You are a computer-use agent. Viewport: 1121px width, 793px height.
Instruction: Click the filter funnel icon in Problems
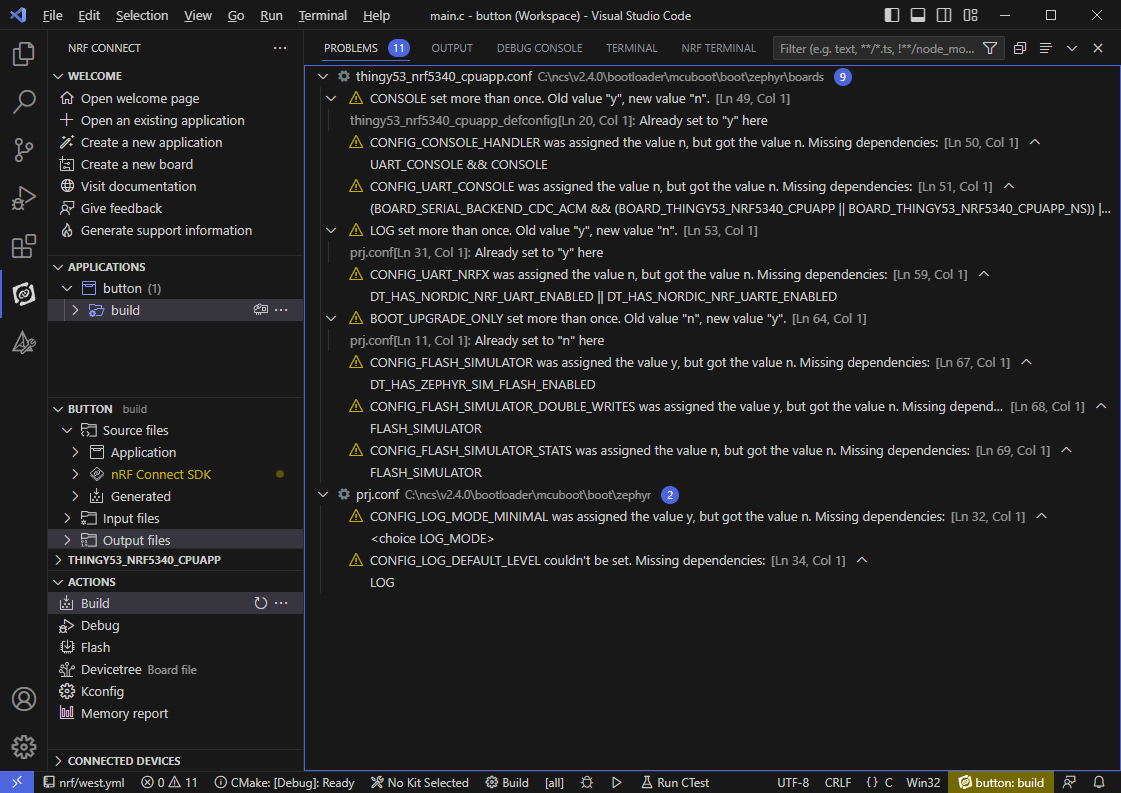pos(990,48)
